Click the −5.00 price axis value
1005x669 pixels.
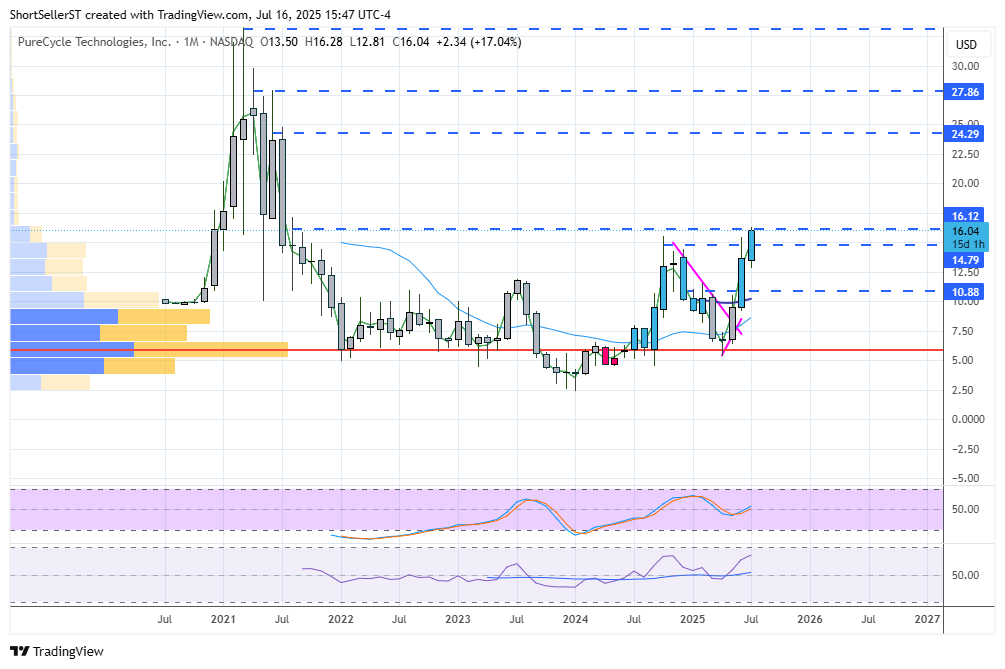(x=965, y=478)
